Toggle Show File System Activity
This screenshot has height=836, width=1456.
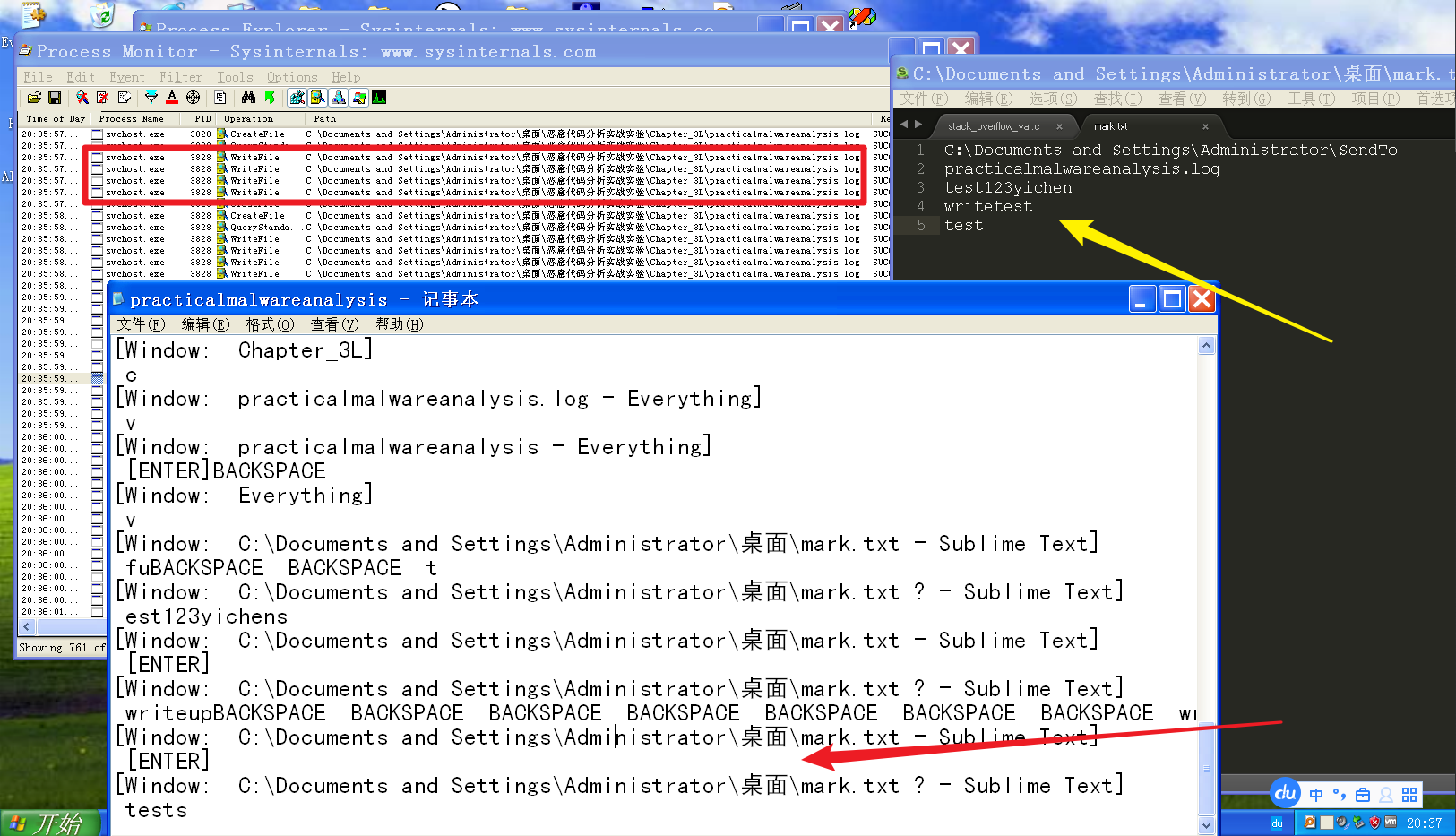(x=318, y=98)
